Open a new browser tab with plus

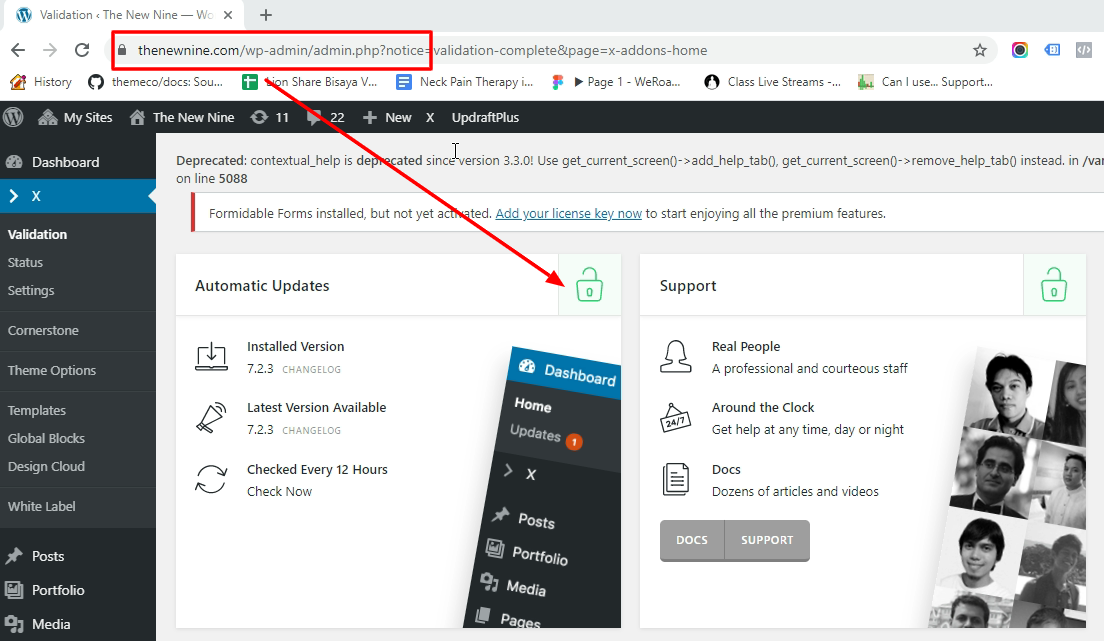pos(265,15)
